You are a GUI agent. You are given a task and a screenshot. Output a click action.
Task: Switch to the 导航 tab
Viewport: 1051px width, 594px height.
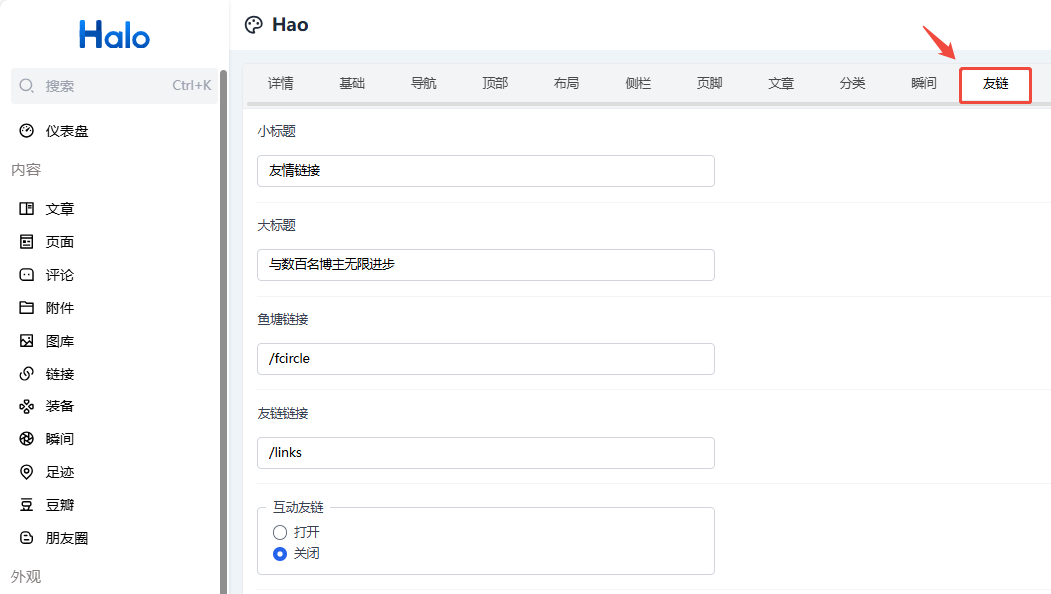click(423, 84)
